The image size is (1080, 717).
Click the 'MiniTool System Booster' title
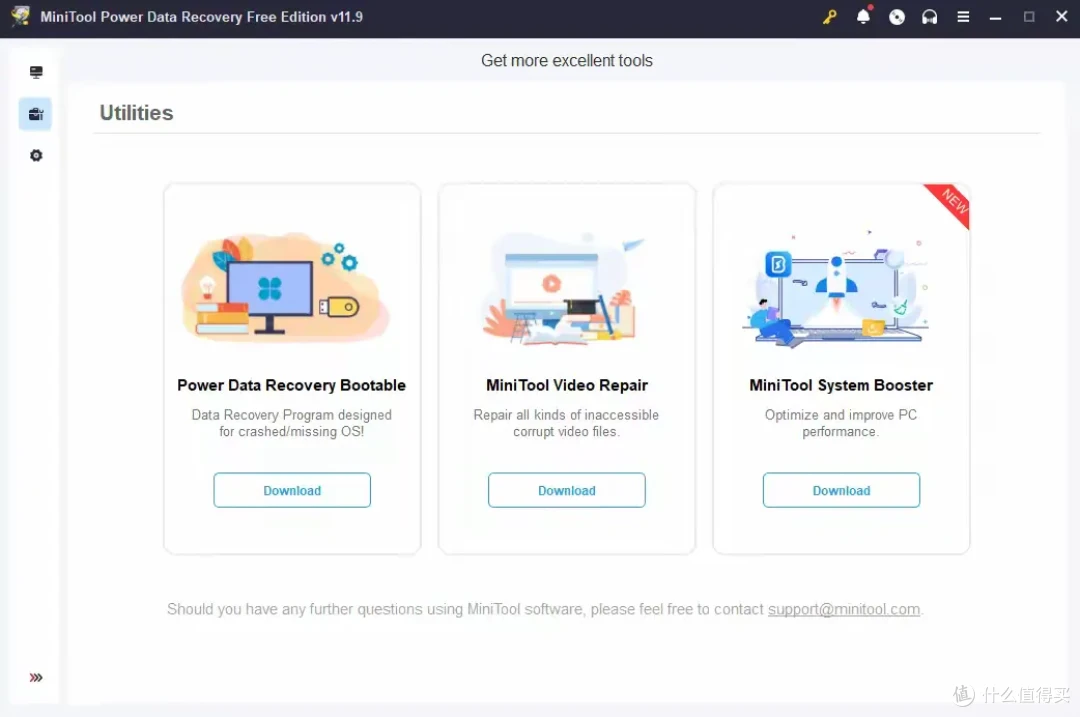tap(841, 385)
